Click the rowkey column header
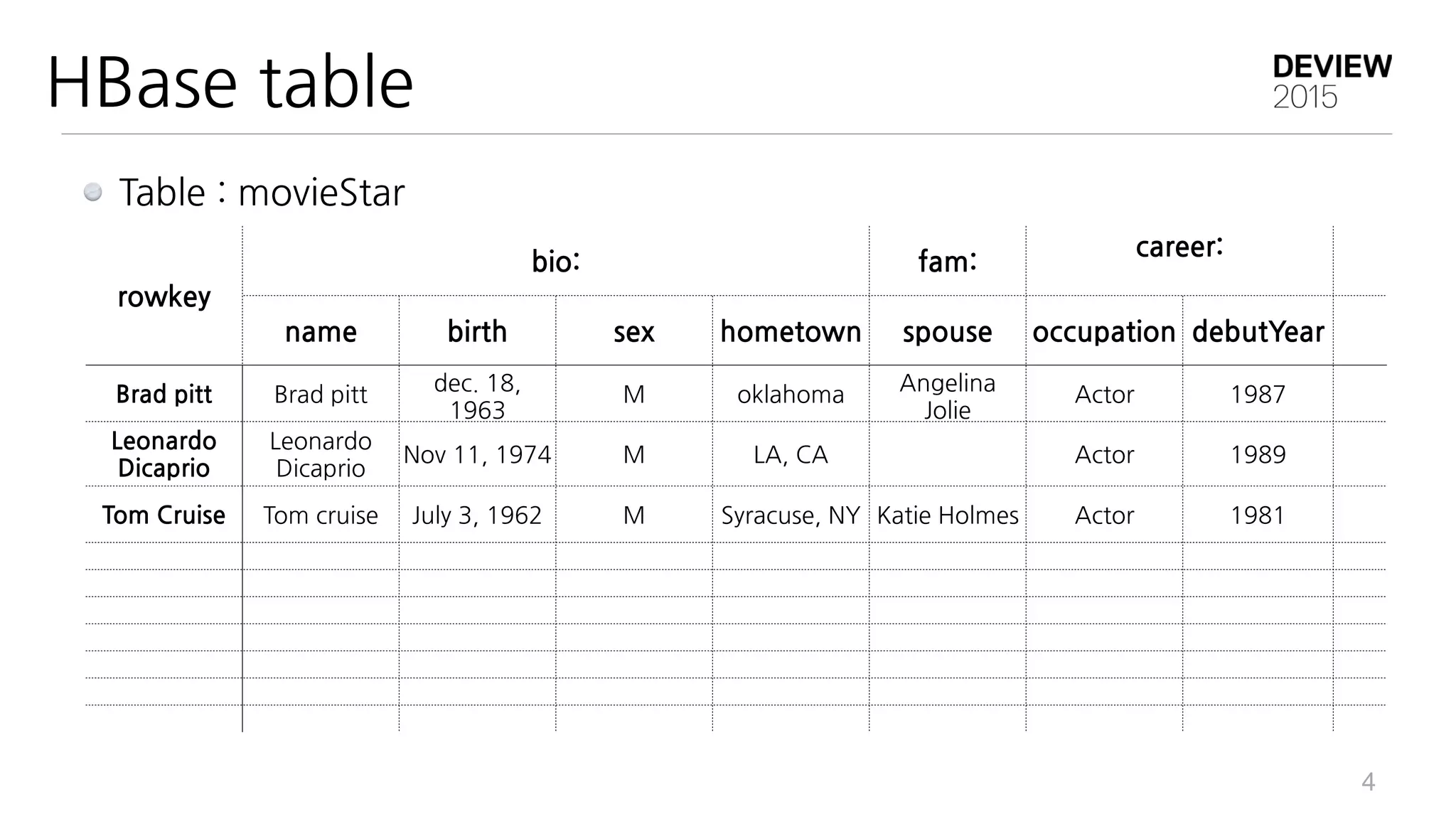 tap(164, 296)
